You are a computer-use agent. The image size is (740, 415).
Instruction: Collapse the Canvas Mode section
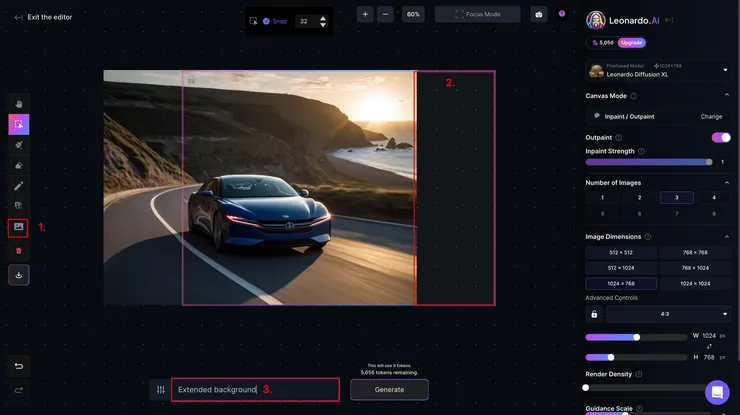[726, 95]
